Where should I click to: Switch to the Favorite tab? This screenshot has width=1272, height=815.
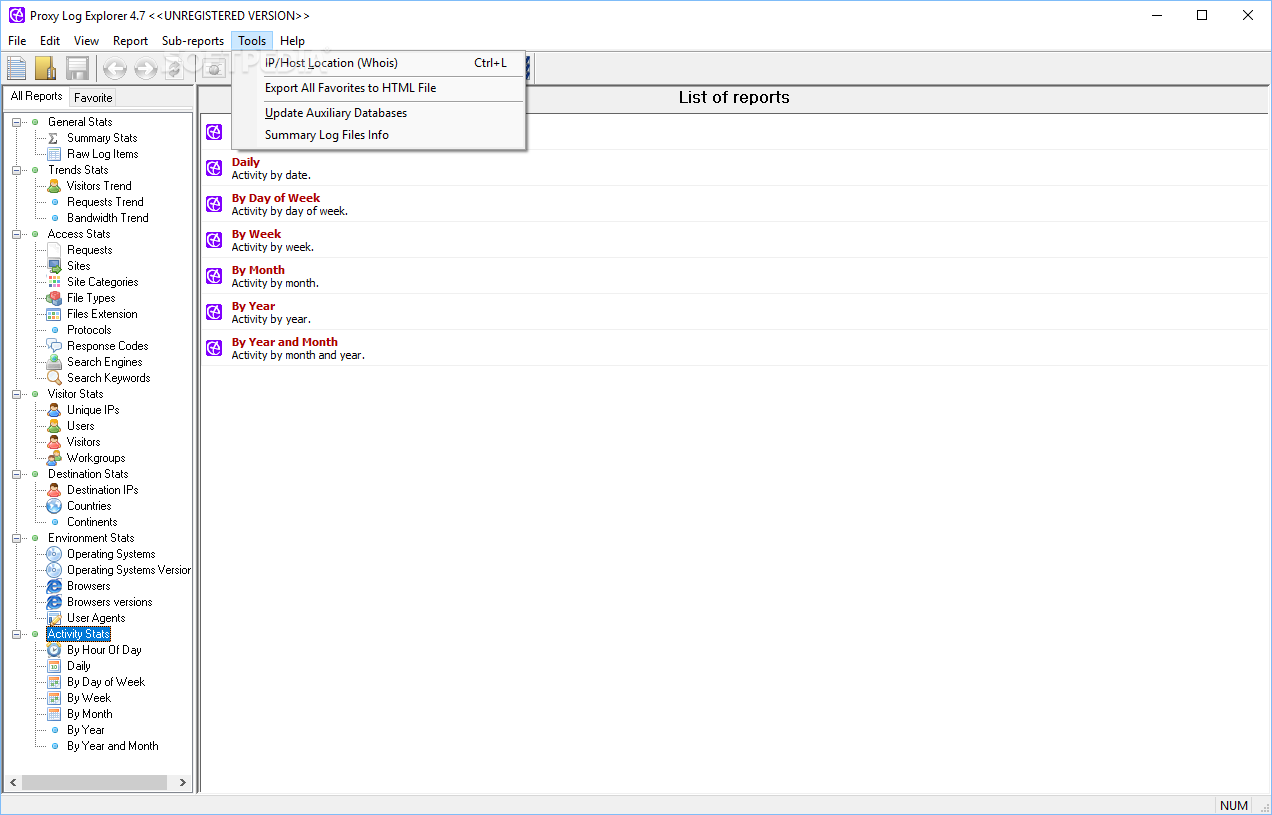[93, 98]
